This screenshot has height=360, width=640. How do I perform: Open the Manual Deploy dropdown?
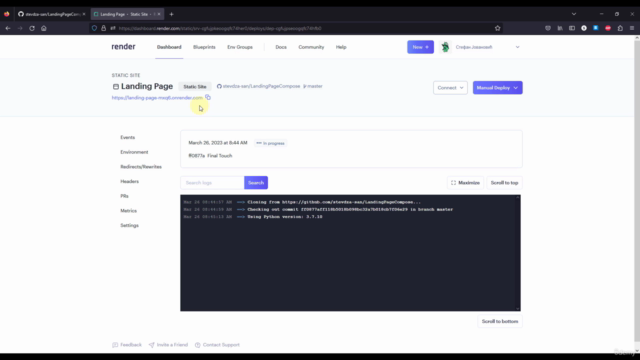(498, 88)
